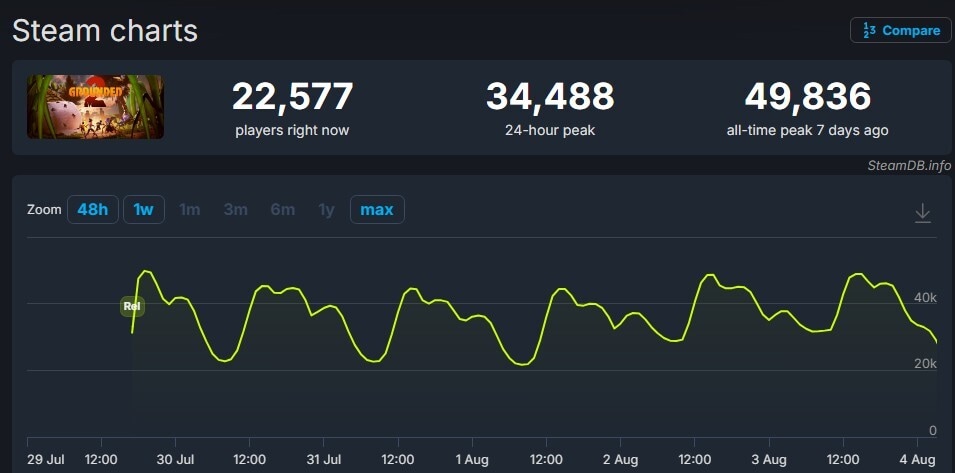Click the 40k axis label

coord(925,298)
